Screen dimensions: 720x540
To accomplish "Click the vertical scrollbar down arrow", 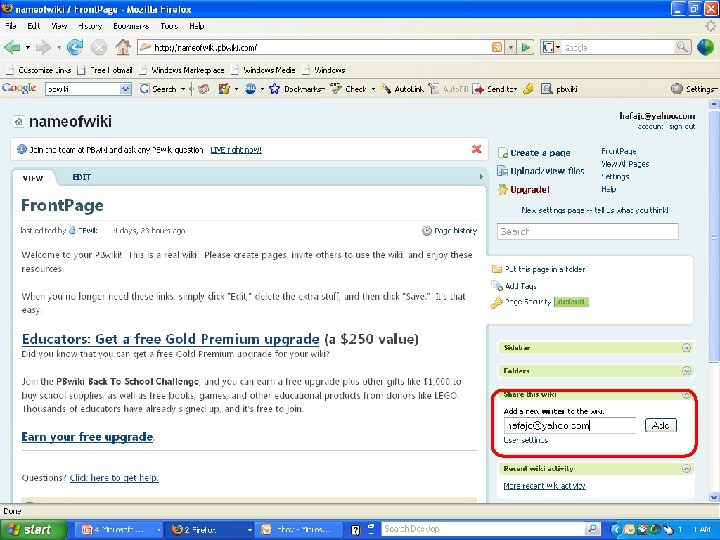I will coord(714,497).
